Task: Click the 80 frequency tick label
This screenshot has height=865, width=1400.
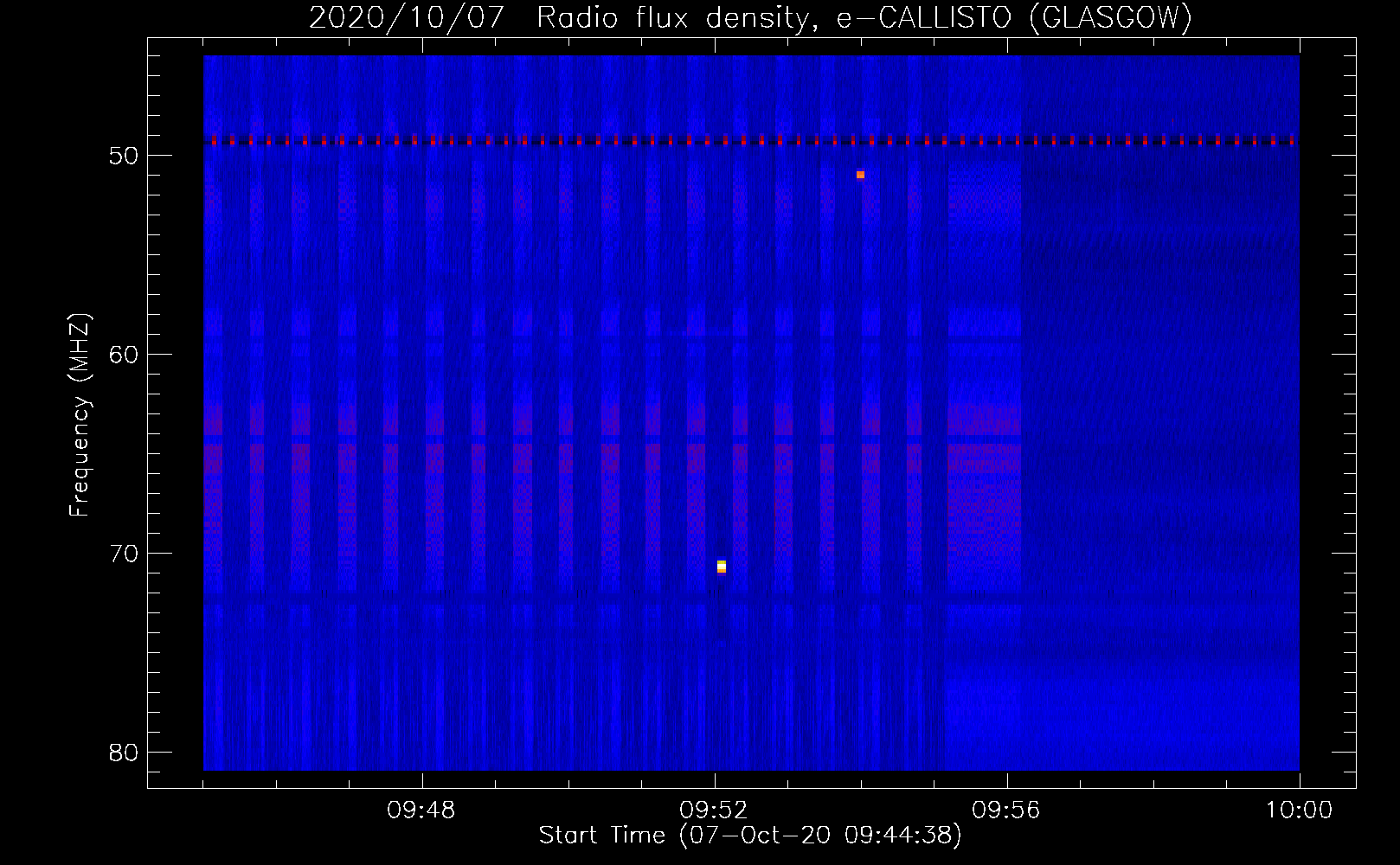Action: (x=124, y=753)
